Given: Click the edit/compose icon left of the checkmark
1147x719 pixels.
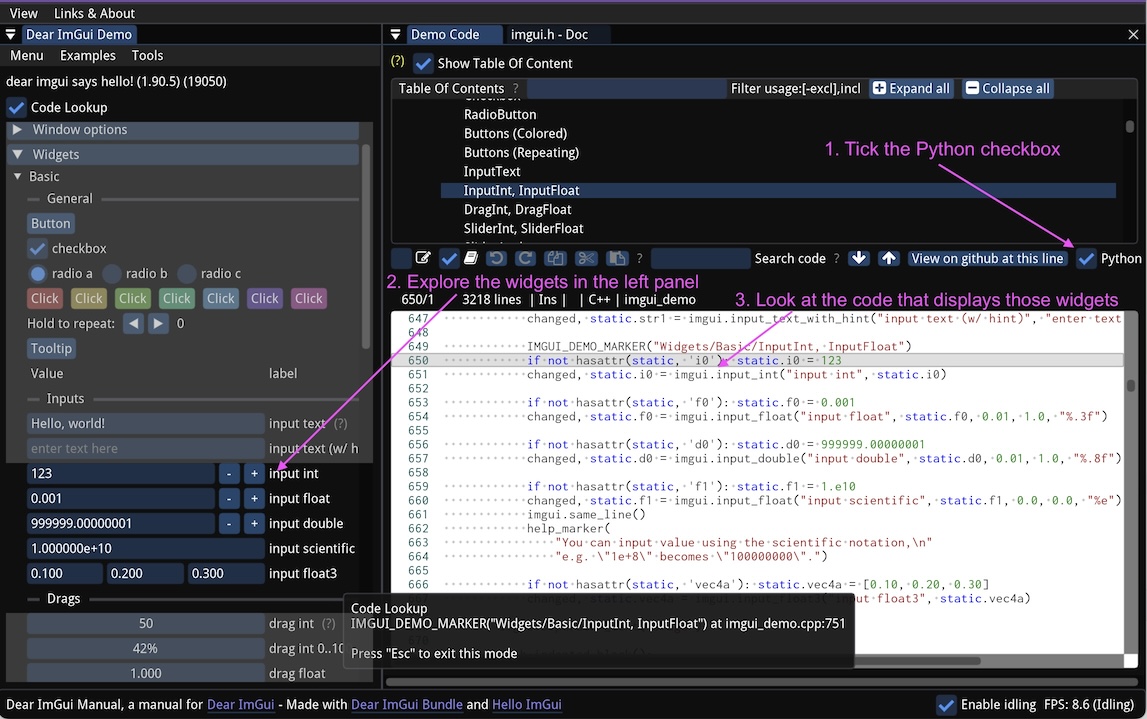Looking at the screenshot, I should (x=423, y=258).
